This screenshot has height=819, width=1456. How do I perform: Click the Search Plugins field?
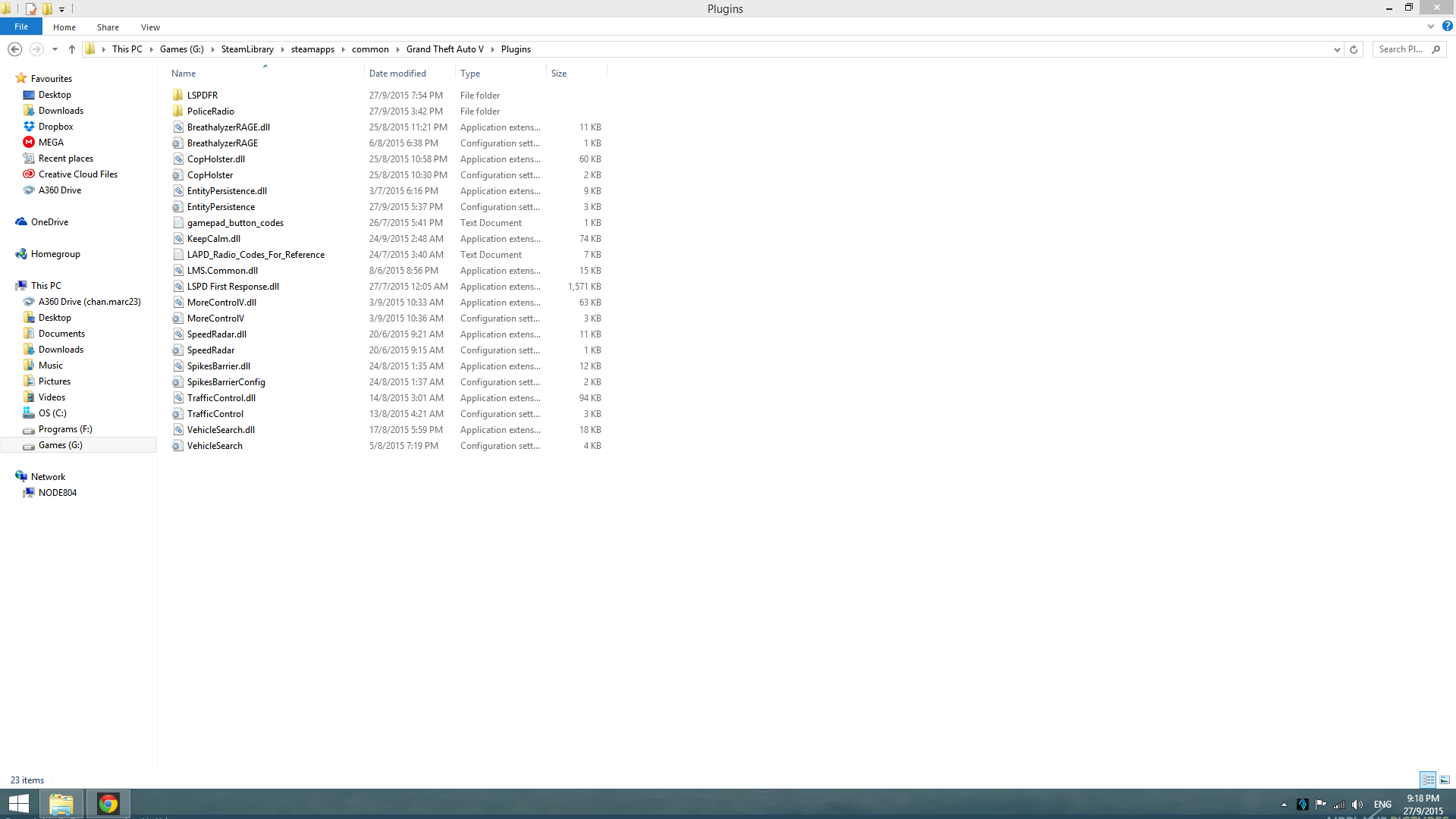point(1400,49)
